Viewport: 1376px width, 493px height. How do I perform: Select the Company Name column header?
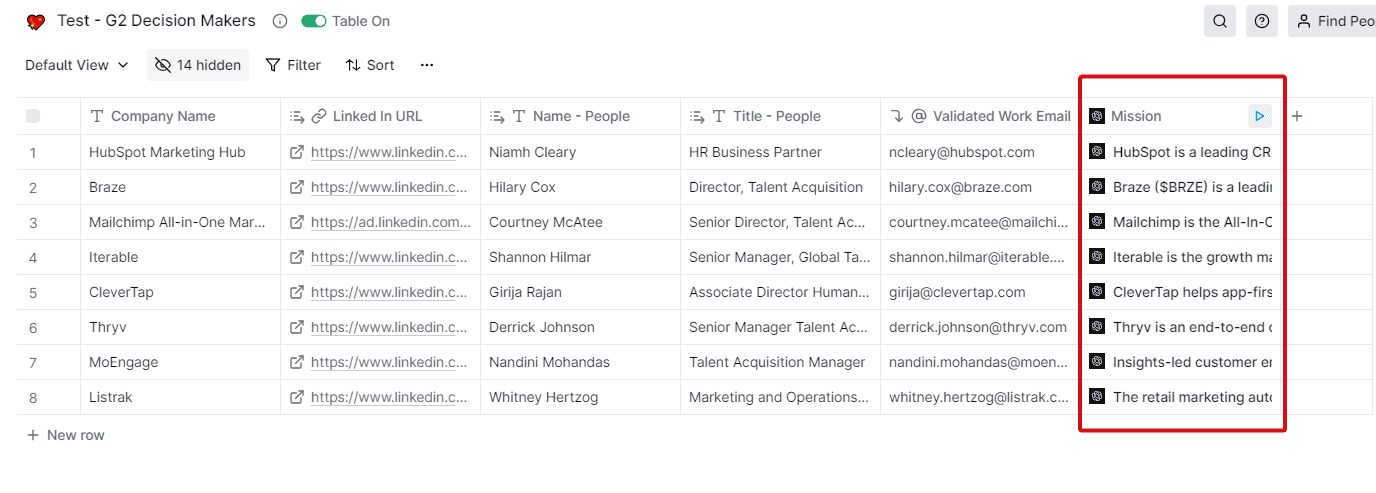tap(163, 116)
